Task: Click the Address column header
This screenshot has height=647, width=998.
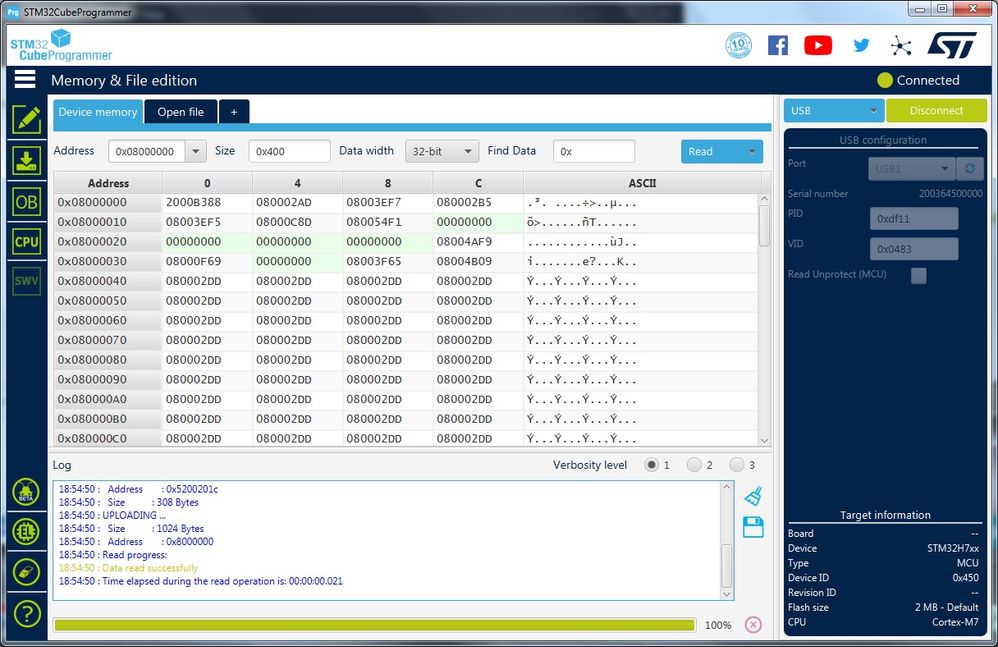Action: 108,183
